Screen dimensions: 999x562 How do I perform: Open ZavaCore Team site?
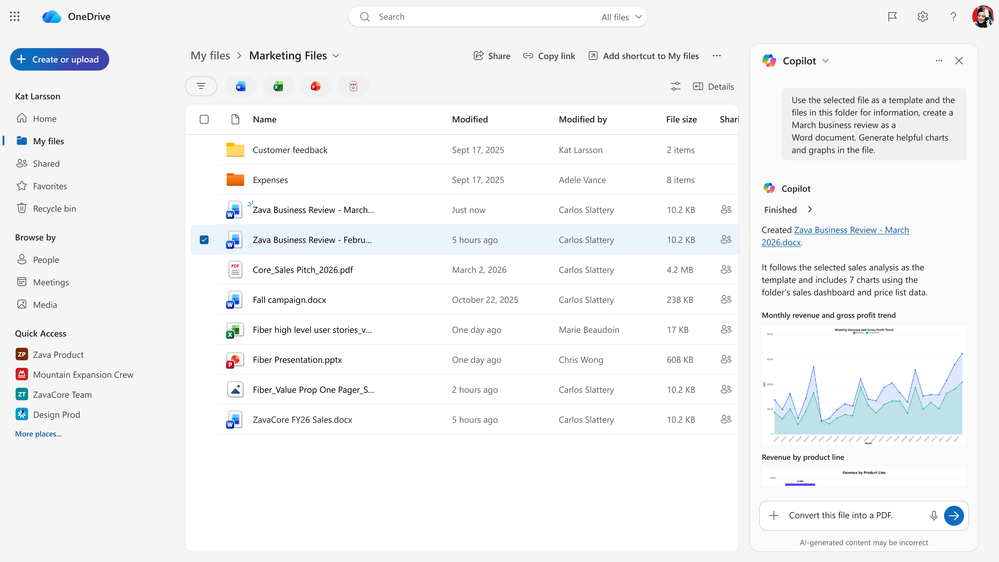click(54, 394)
